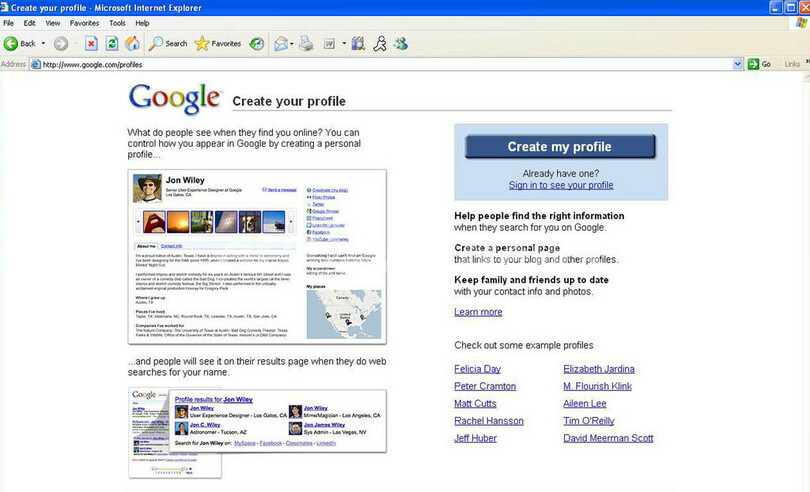Open Rachel Hansson example profile

click(489, 421)
